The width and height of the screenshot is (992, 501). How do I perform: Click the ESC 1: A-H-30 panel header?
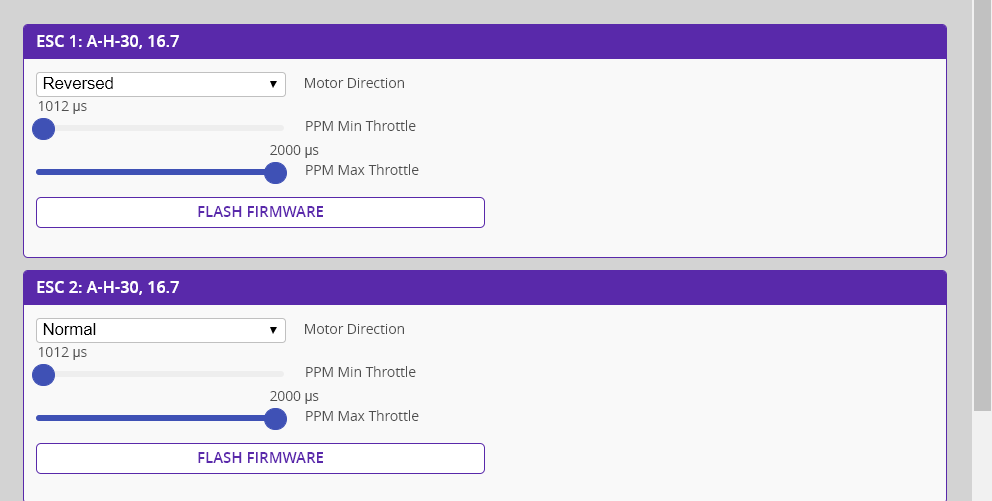484,42
